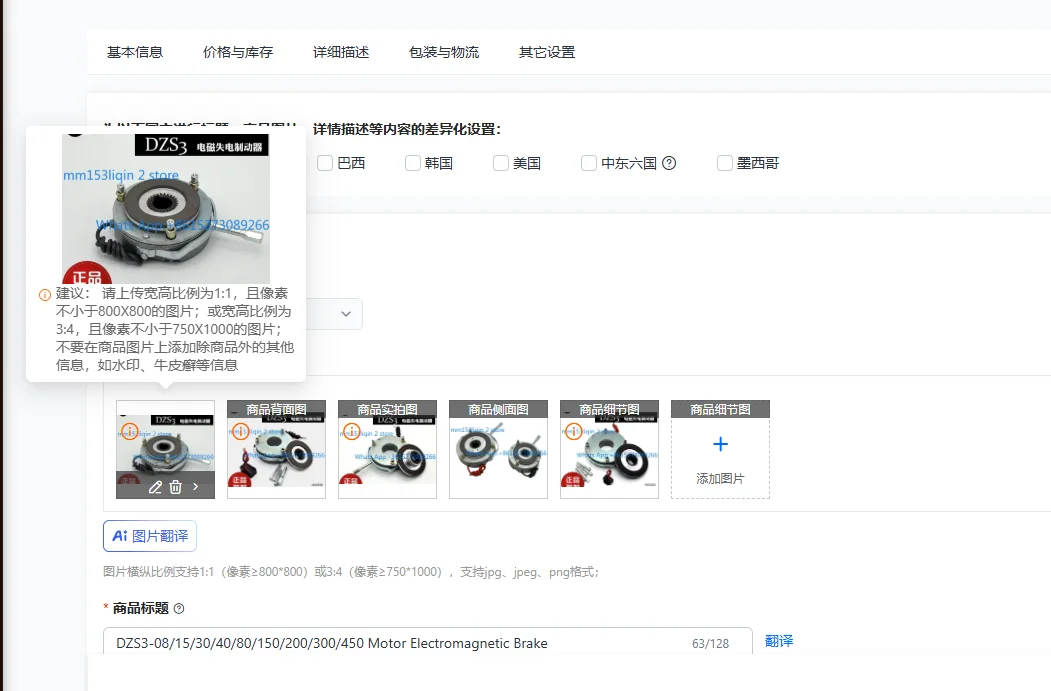Click the pencil edit icon on the first image
The height and width of the screenshot is (691, 1051).
(155, 487)
